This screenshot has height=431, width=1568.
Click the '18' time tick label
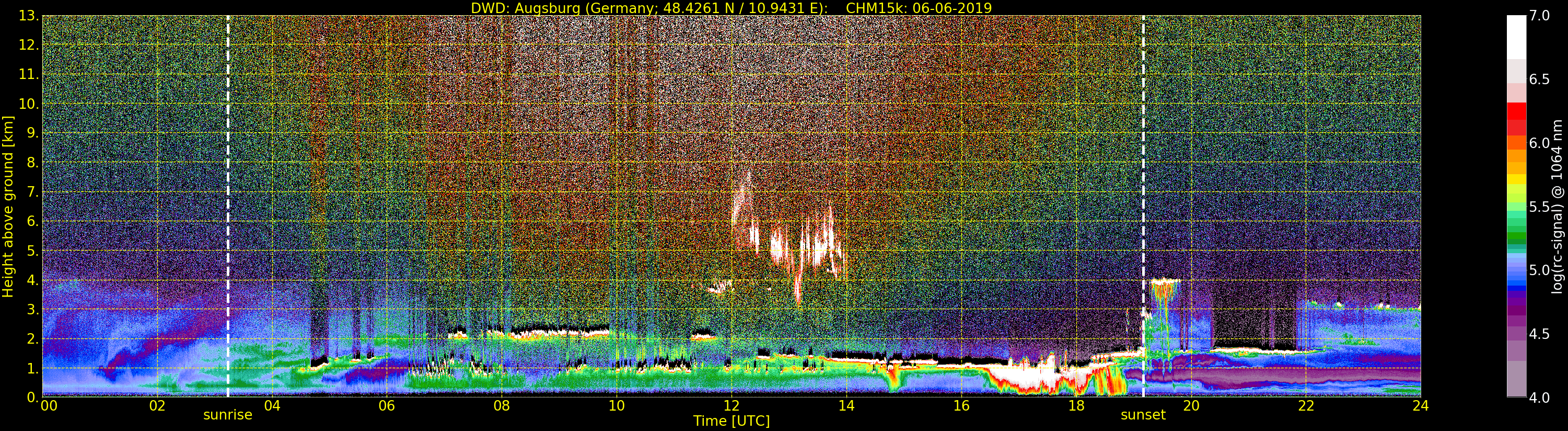tap(1076, 405)
